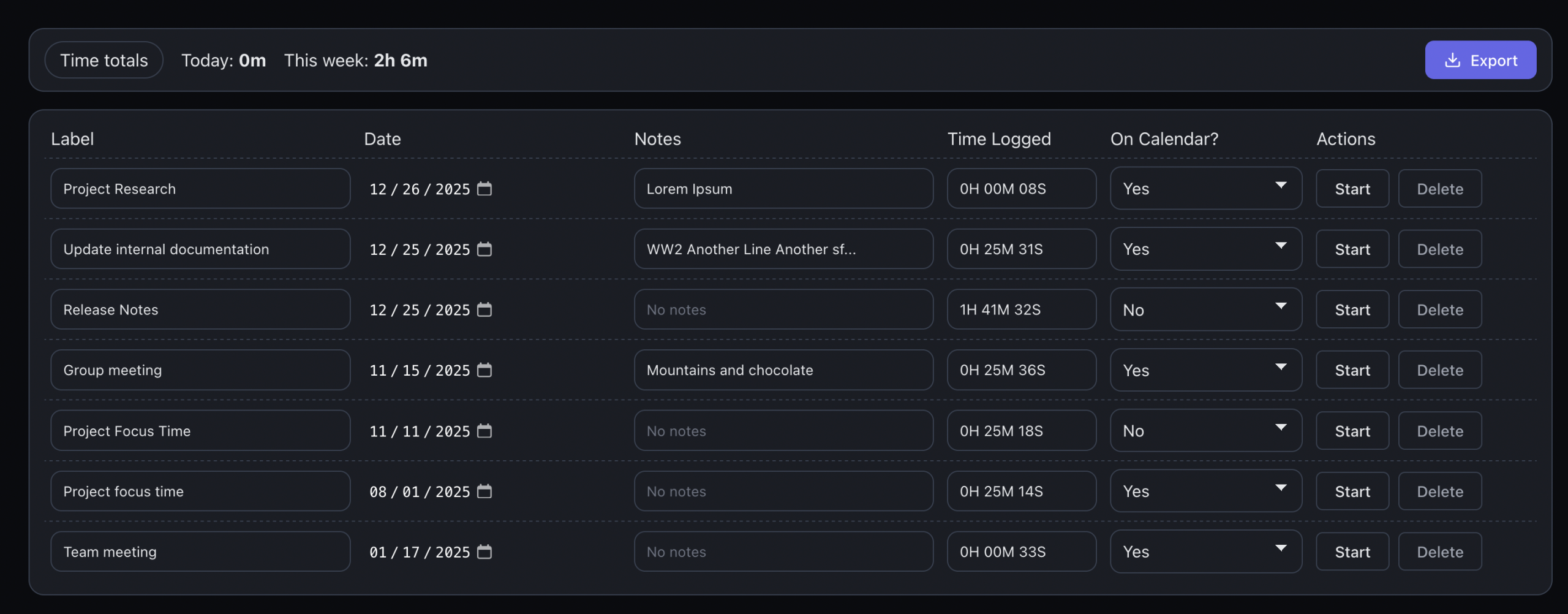Change Release Notes calendar setting from No
The width and height of the screenshot is (1568, 614).
click(1205, 309)
